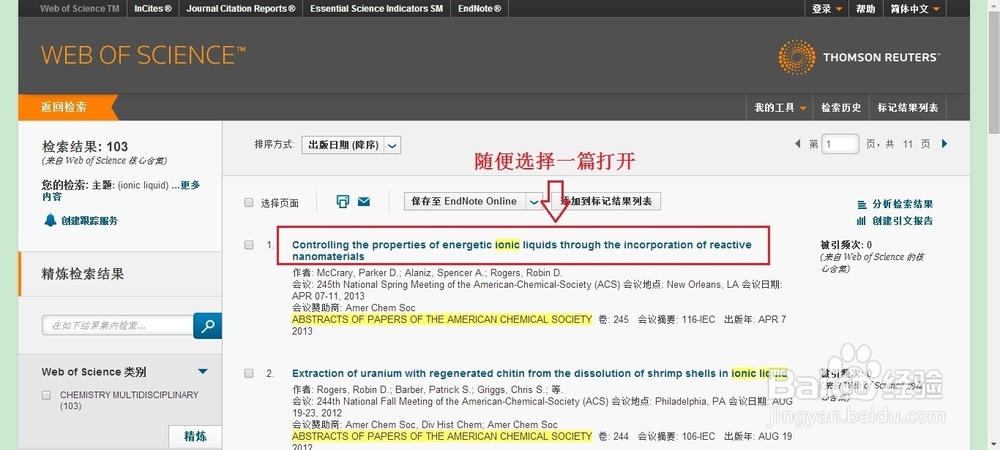1000x450 pixels.
Task: Check CHEMISTRY MULTIDISCIPLINARY category checkbox
Action: [x=46, y=395]
